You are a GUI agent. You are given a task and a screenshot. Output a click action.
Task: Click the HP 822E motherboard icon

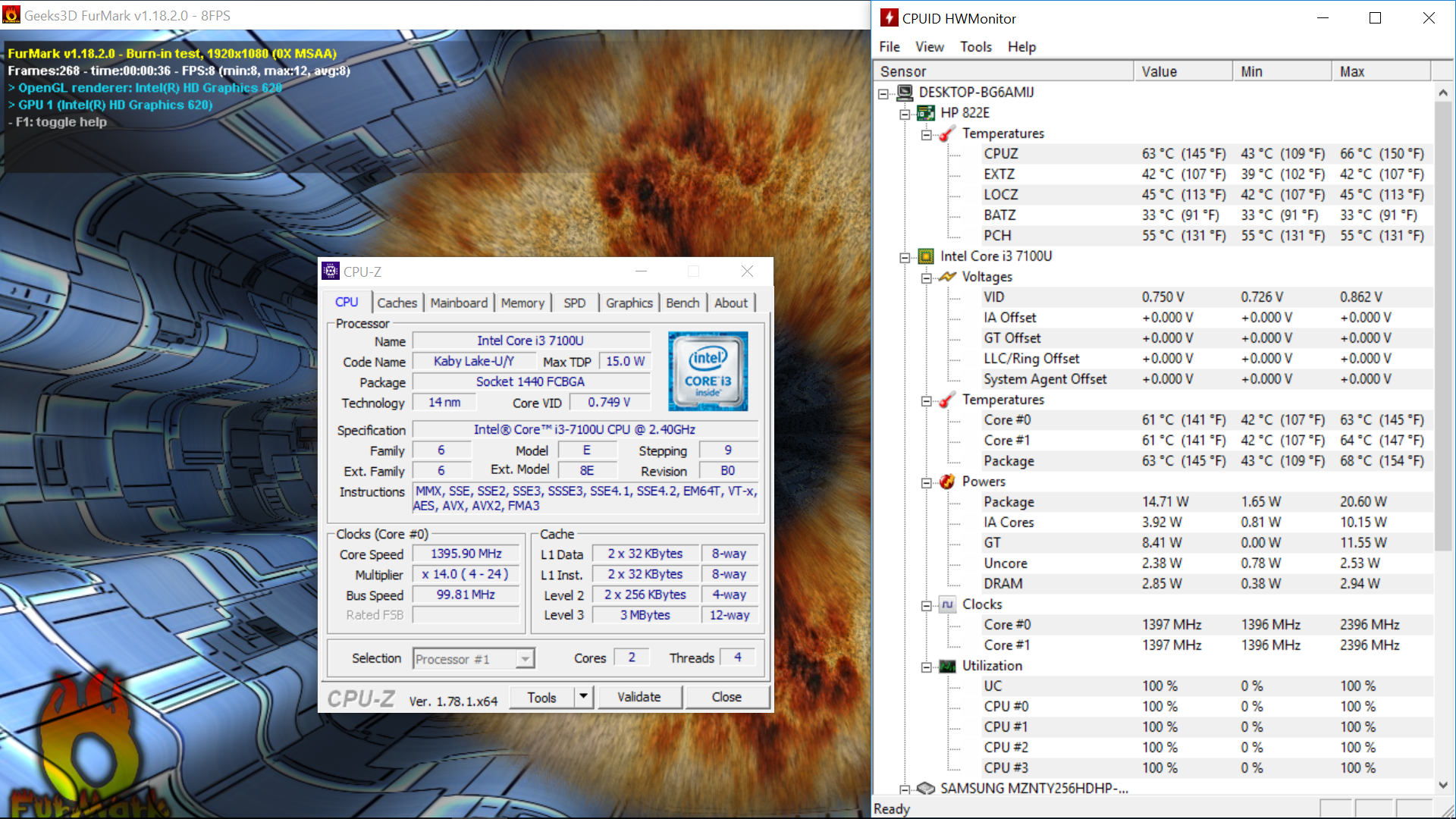pos(926,113)
